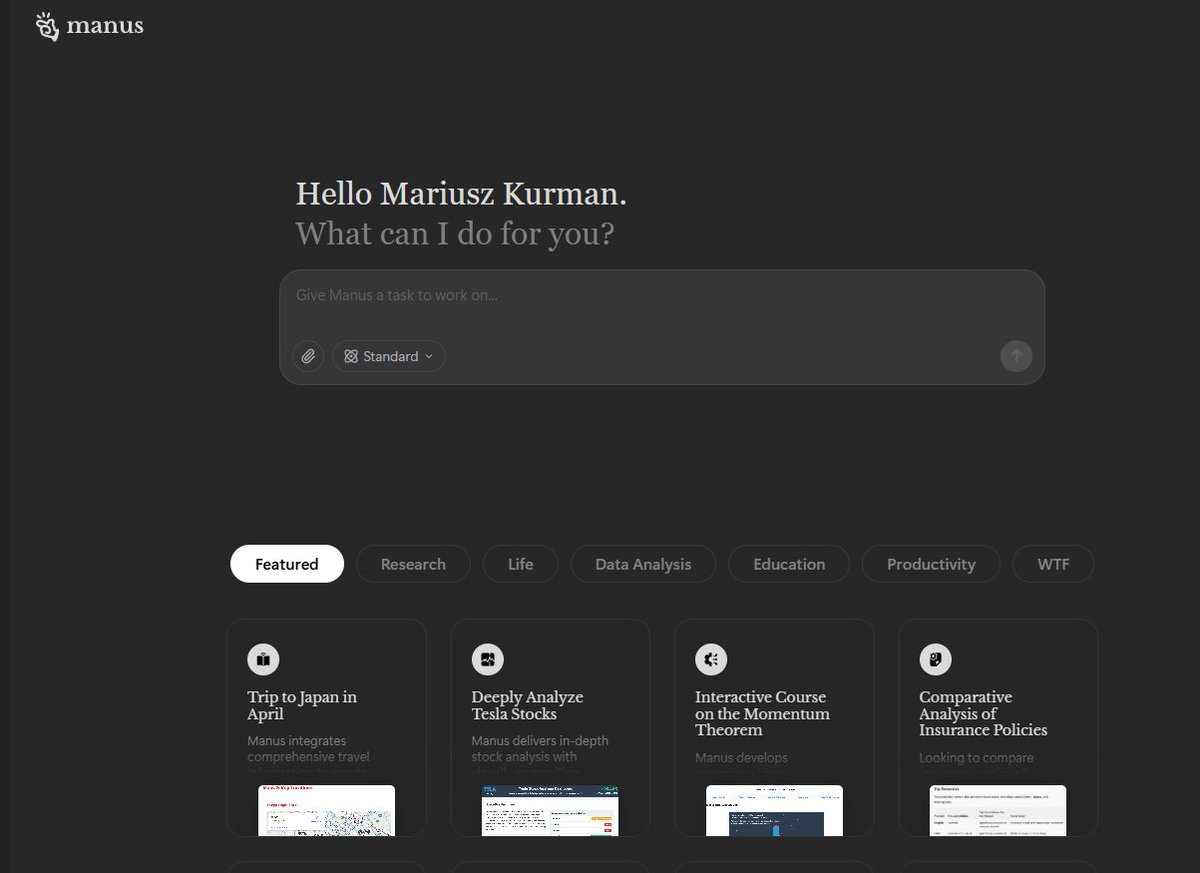Click the Momentum Theorem card icon
Screen dimensions: 1200x873
click(711, 659)
